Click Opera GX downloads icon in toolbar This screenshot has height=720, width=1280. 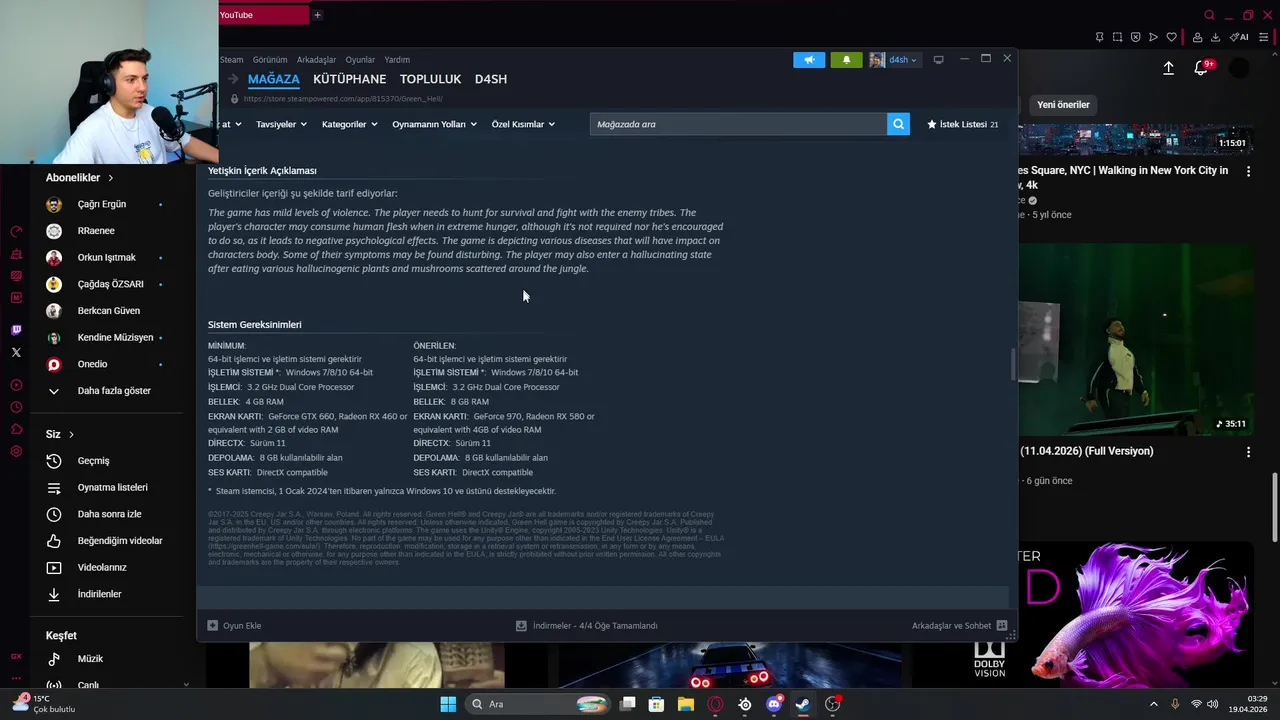[x=1215, y=37]
